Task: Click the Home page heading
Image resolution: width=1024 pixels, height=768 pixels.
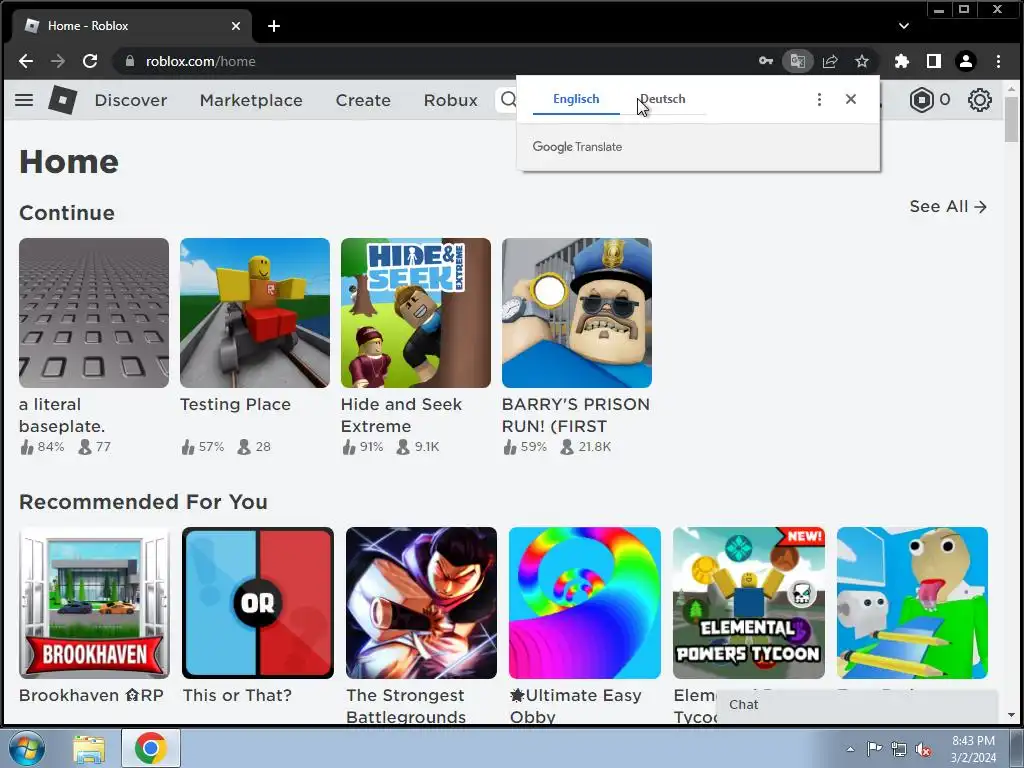Action: point(69,161)
